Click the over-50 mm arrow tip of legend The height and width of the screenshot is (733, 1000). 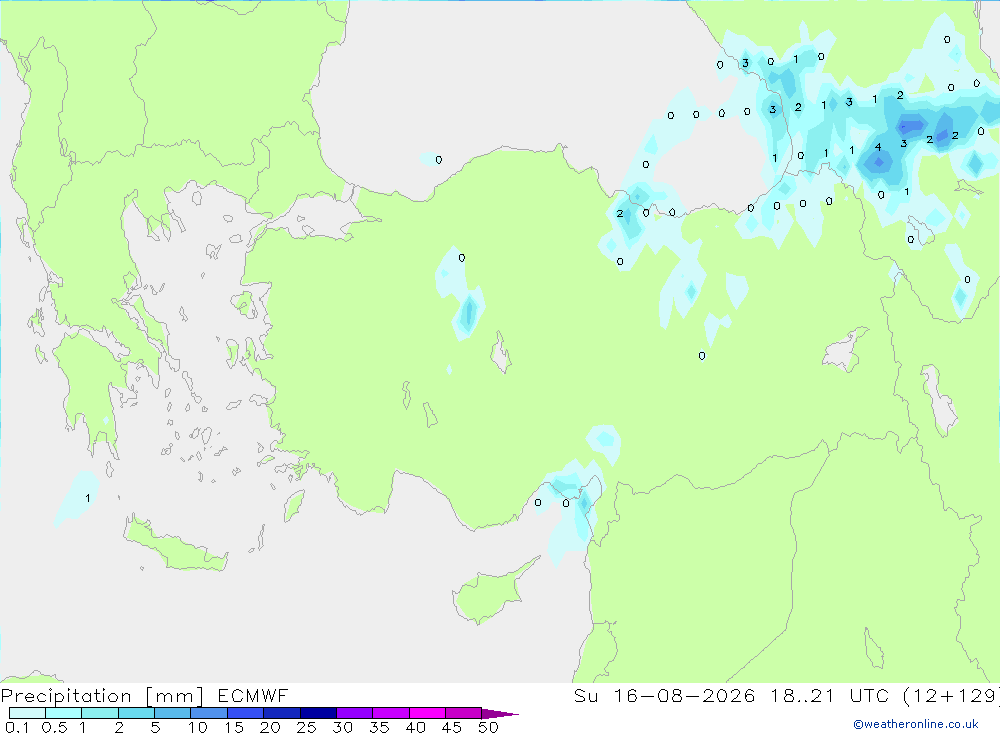[x=500, y=714]
